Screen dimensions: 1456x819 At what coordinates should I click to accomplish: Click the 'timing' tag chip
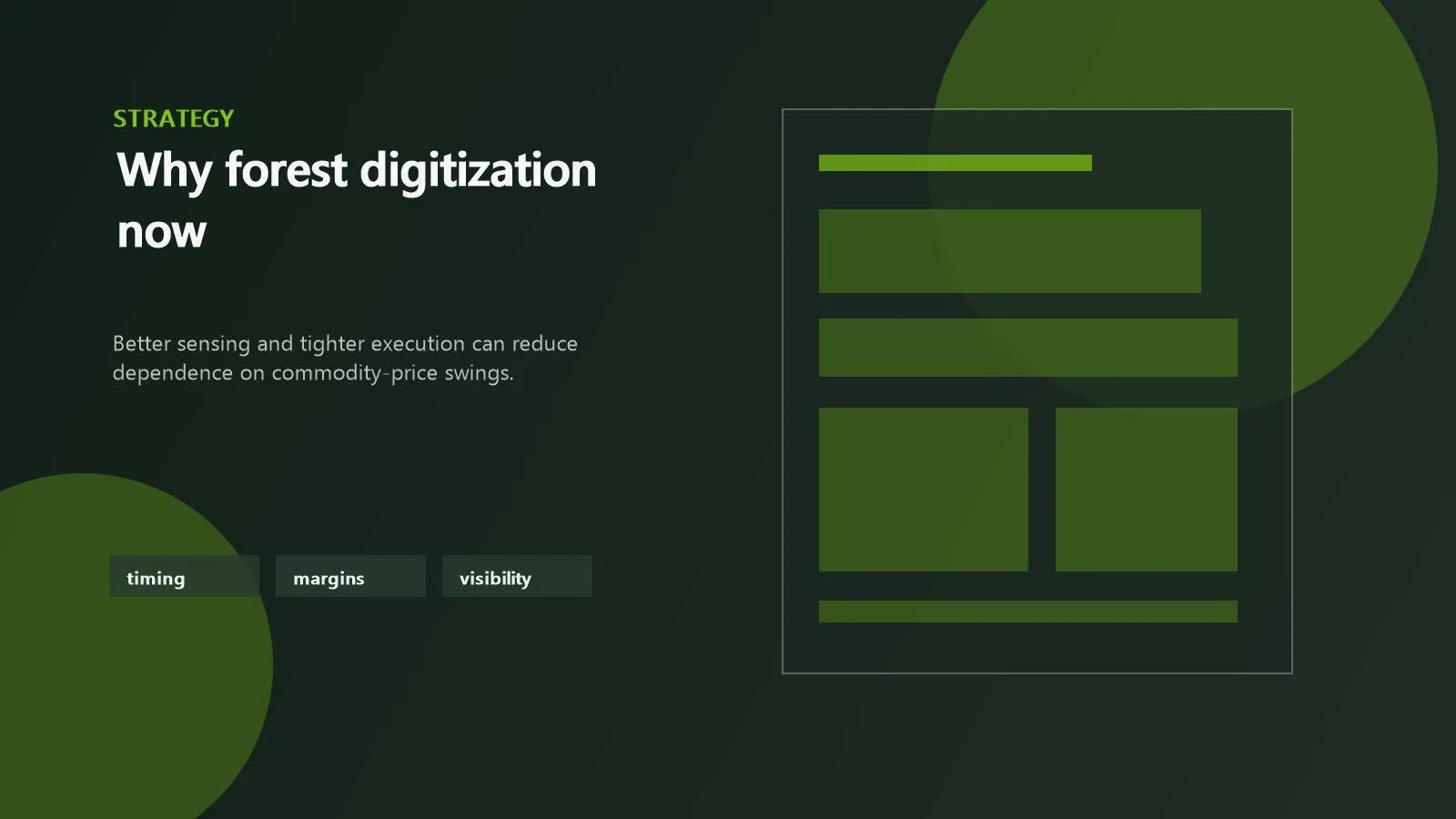pos(184,576)
